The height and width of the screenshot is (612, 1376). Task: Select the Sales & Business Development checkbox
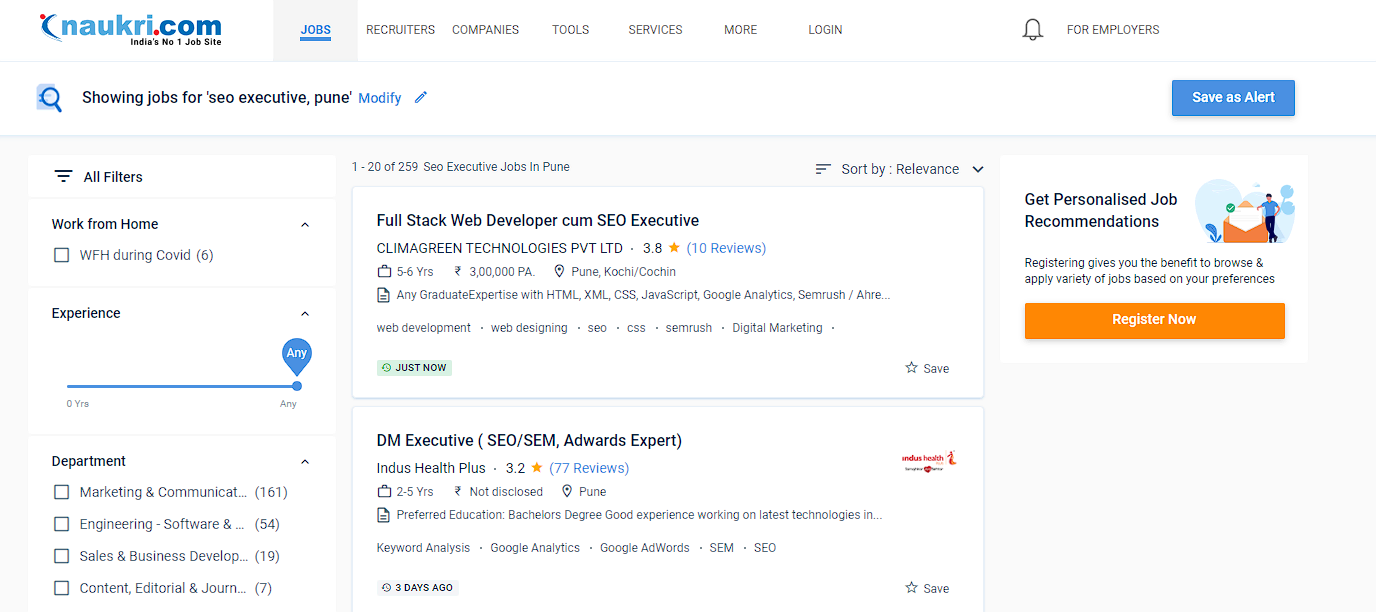coord(62,556)
